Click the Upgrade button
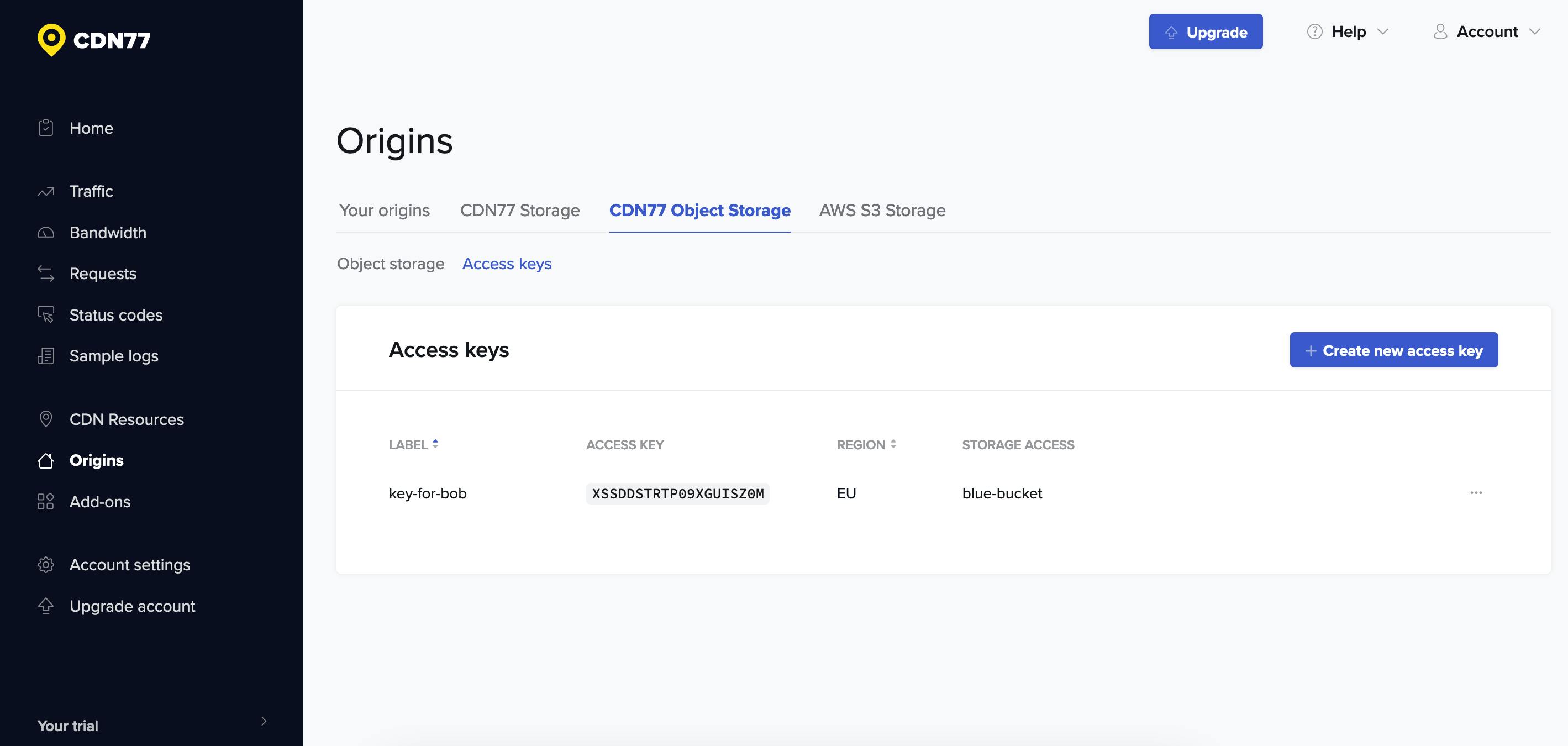The height and width of the screenshot is (746, 1568). point(1205,31)
